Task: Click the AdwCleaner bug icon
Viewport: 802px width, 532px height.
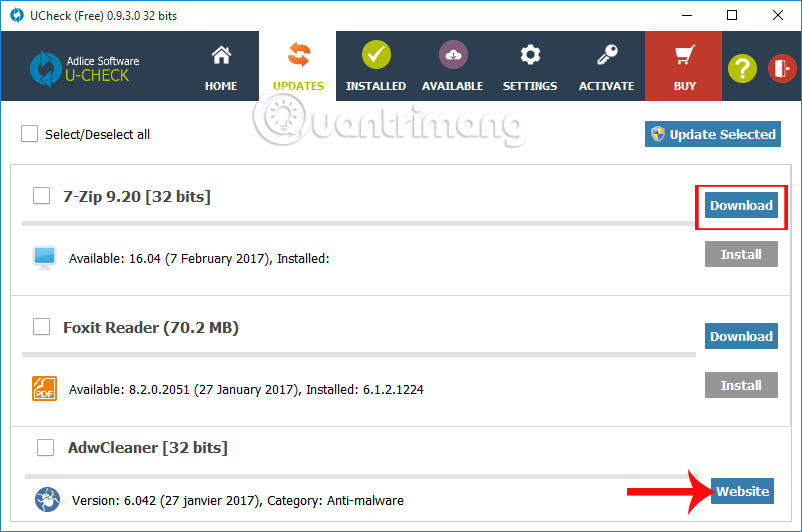Action: (x=48, y=499)
